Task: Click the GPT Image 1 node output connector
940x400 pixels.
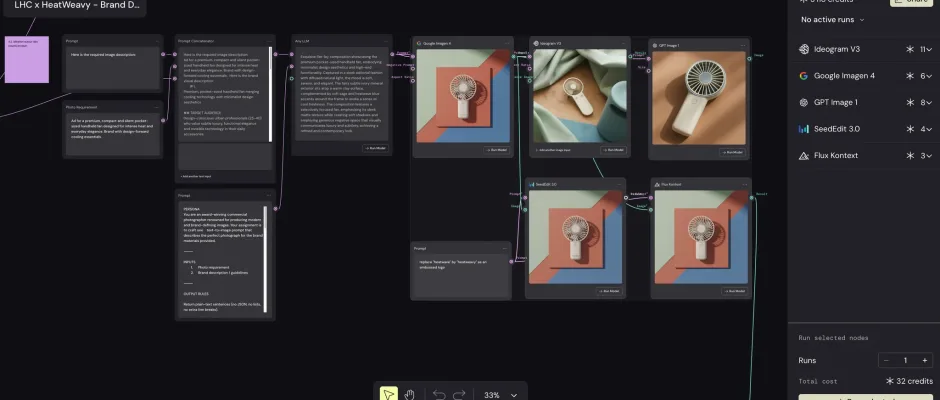Action: (750, 59)
